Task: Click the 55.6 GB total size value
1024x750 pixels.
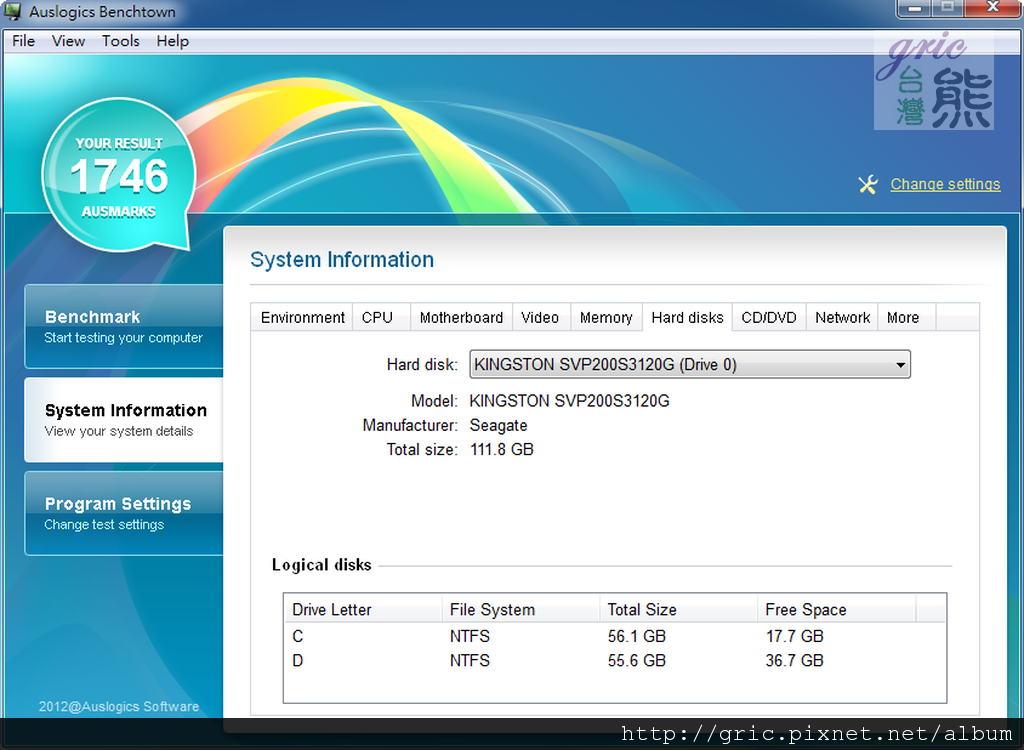Action: 637,660
